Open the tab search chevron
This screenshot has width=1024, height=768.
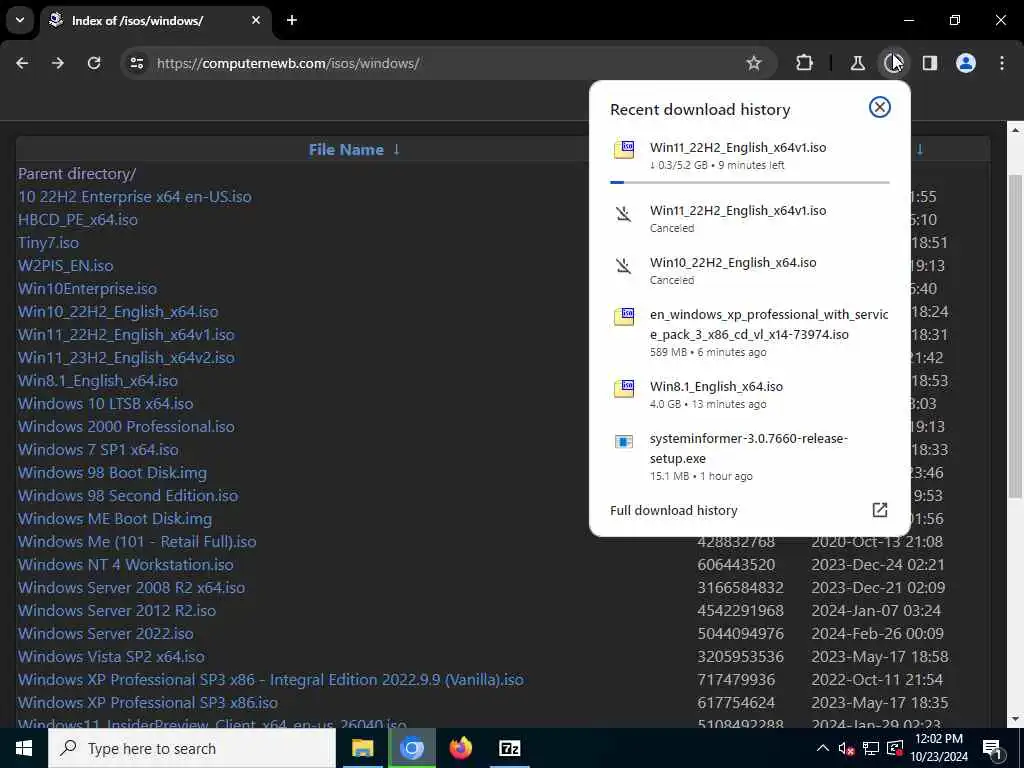tap(20, 20)
